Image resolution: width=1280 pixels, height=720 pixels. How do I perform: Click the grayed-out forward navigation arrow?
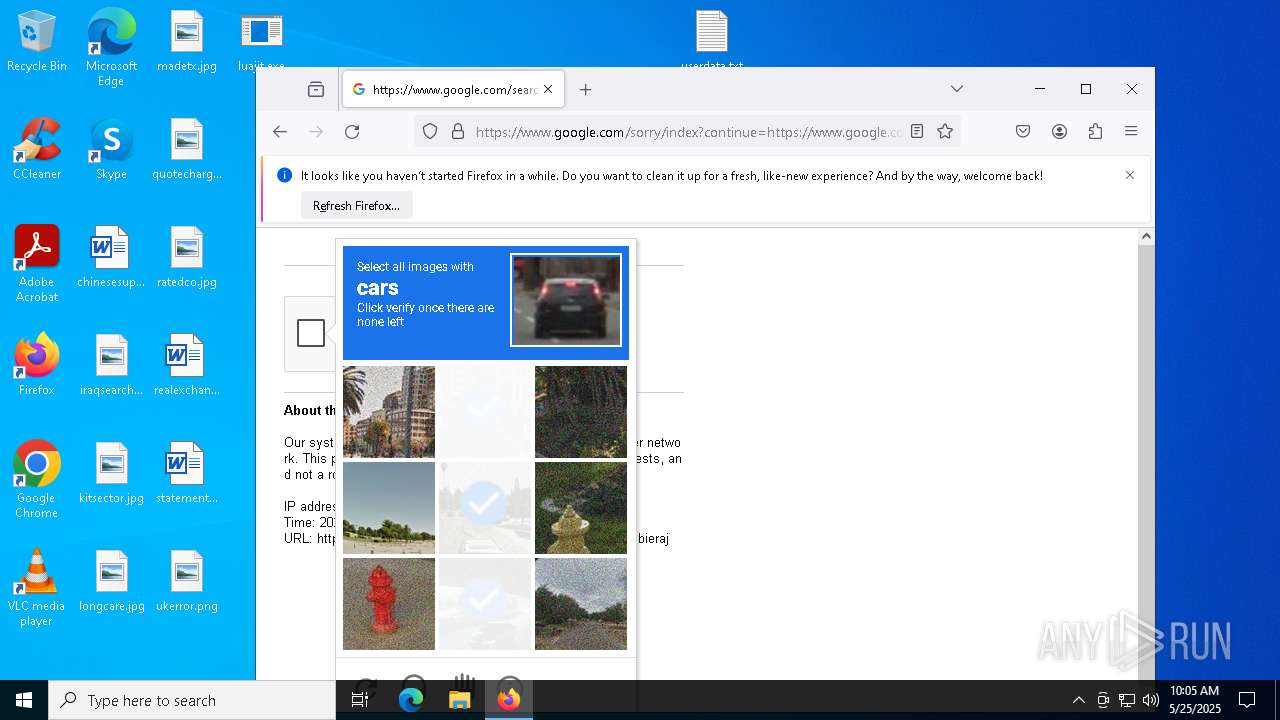[316, 132]
